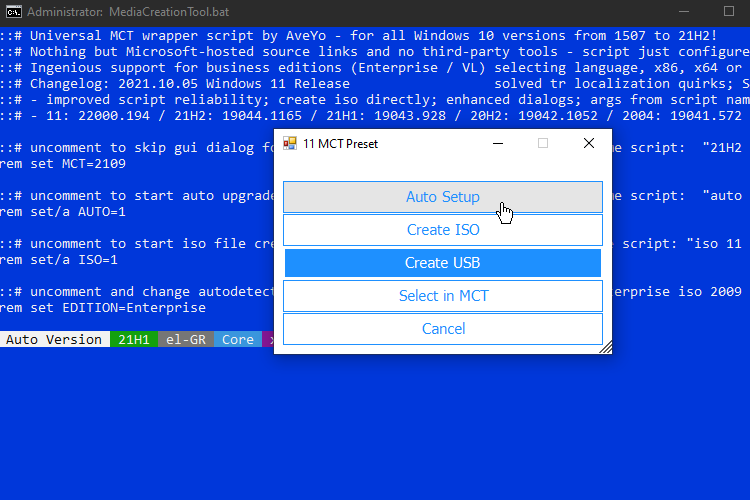
Task: Click the "Changelog: 2021.10.05 Windows 11 Release" text
Action: coord(190,84)
